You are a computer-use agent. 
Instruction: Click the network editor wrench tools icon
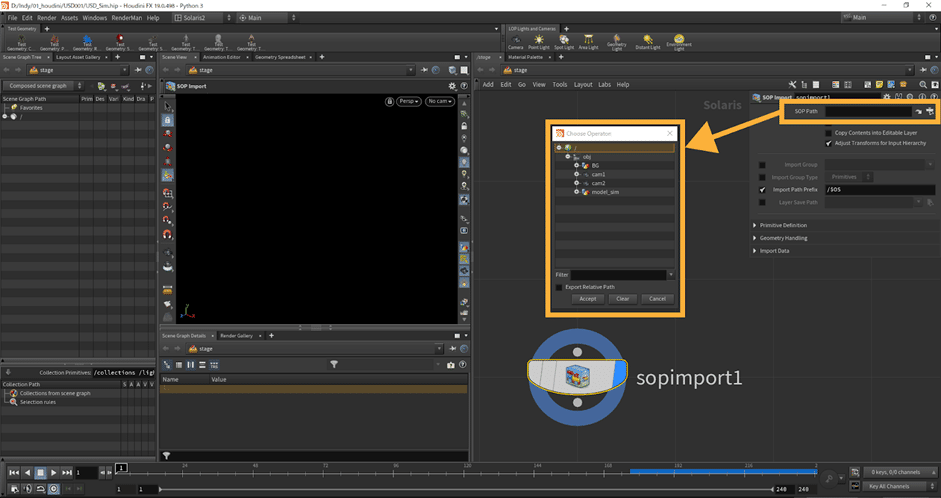[x=792, y=85]
